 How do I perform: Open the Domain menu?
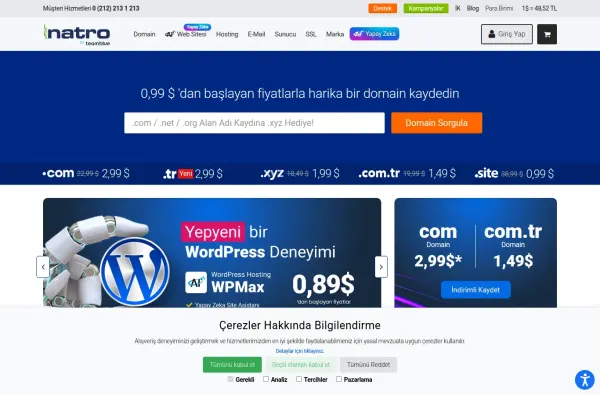(144, 34)
